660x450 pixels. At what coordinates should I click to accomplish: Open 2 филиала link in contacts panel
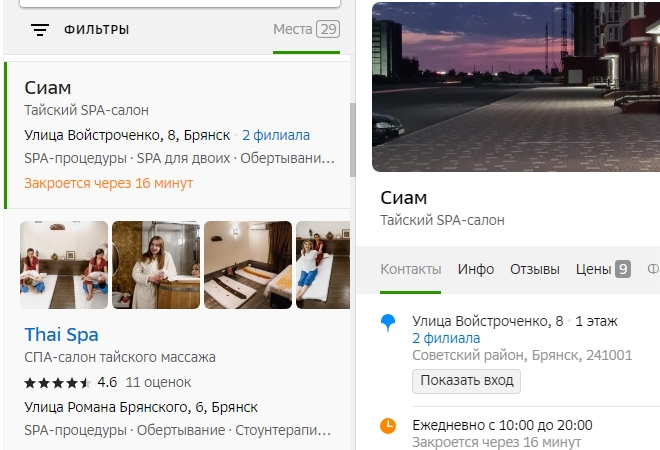coord(446,339)
